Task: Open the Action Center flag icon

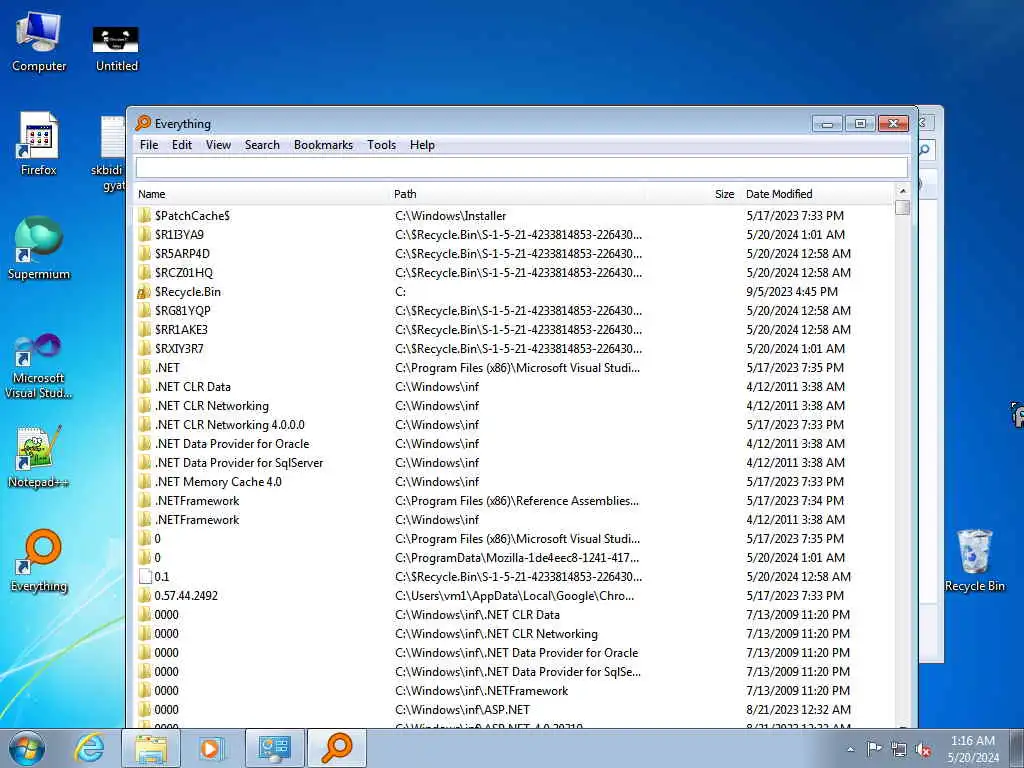Action: 874,749
